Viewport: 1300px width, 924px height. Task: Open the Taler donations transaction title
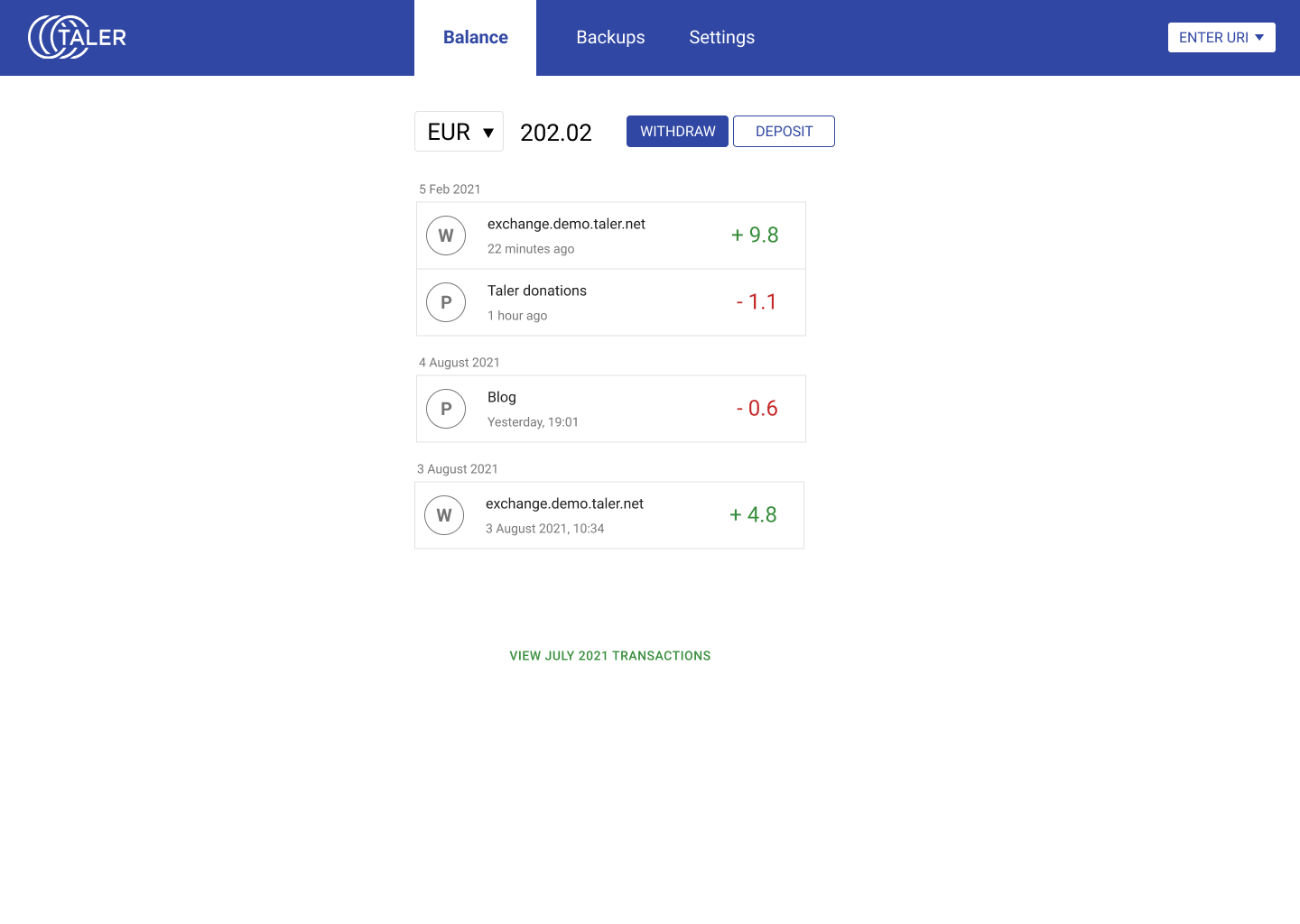pos(537,291)
